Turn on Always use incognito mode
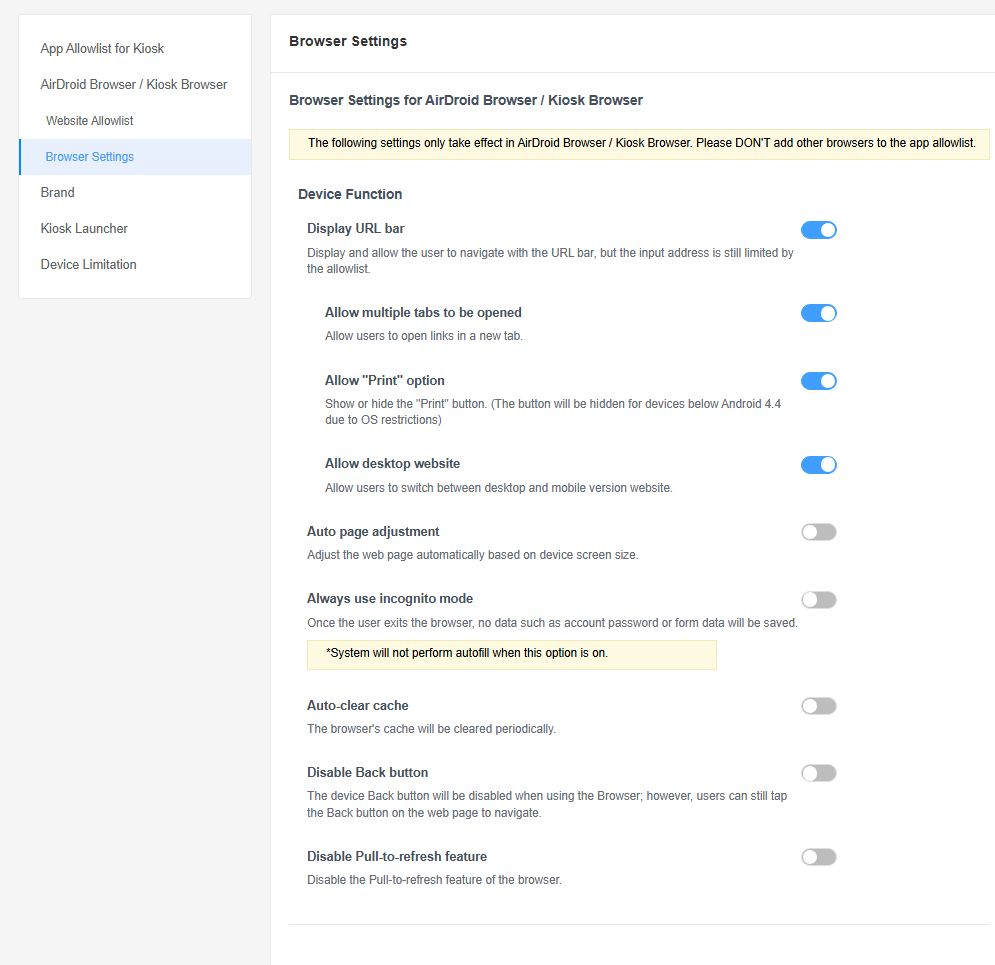Image resolution: width=995 pixels, height=965 pixels. 818,599
